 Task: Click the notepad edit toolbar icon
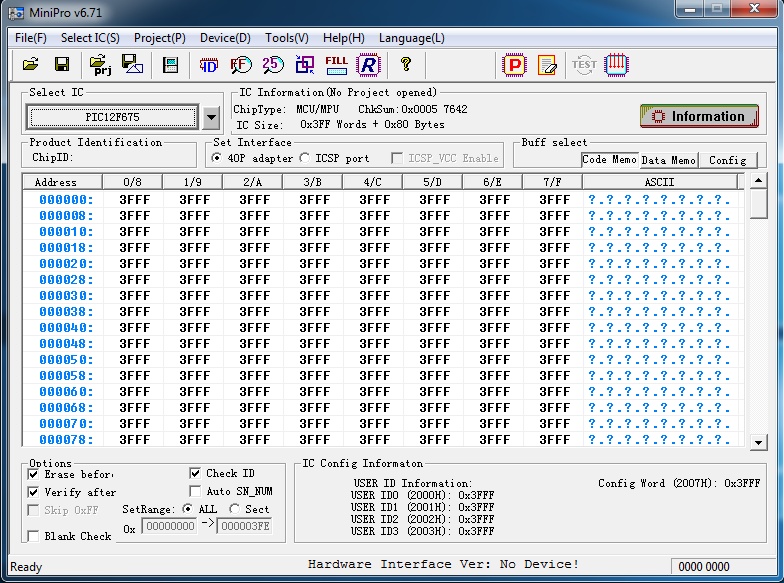(547, 66)
